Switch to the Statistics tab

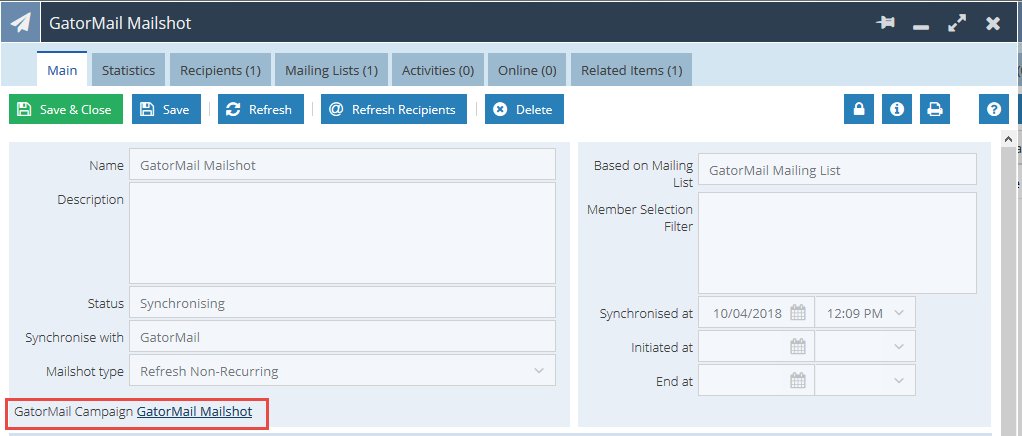point(128,70)
